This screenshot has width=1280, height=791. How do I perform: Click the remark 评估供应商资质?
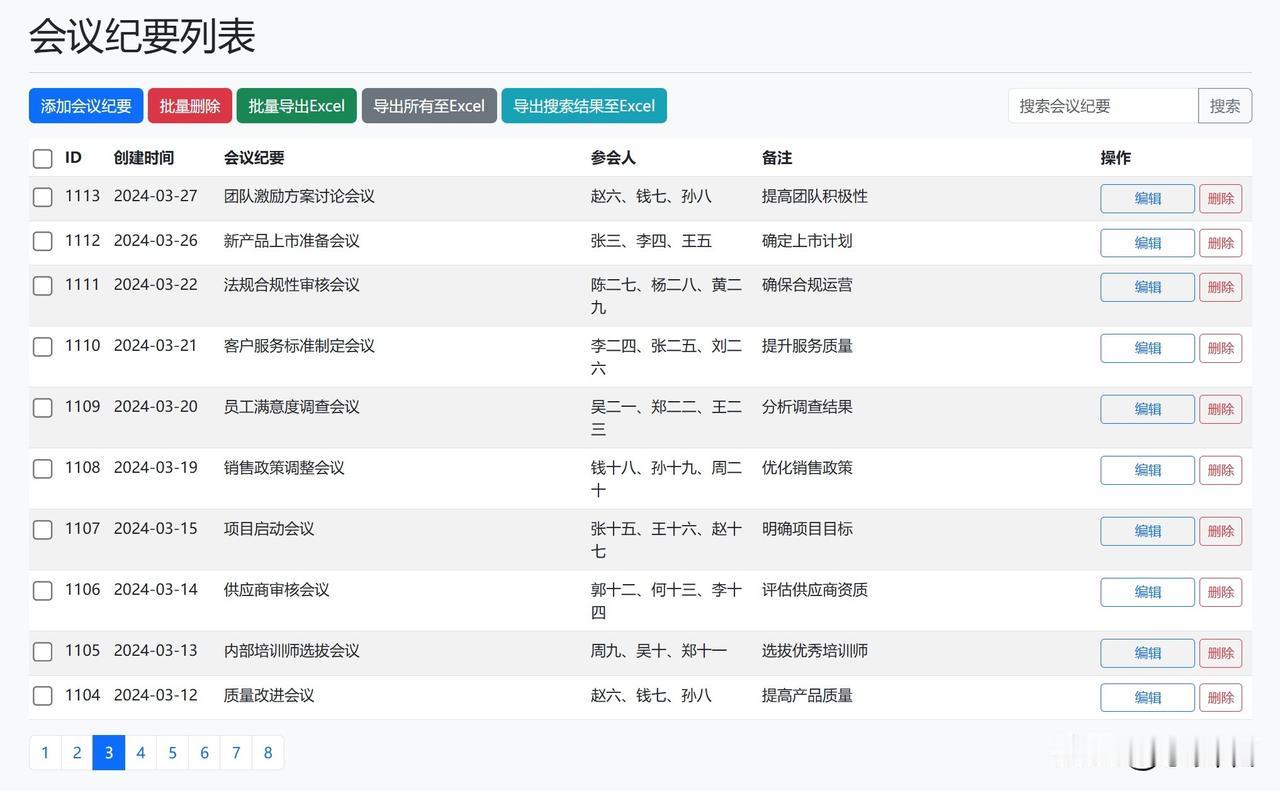tap(815, 590)
